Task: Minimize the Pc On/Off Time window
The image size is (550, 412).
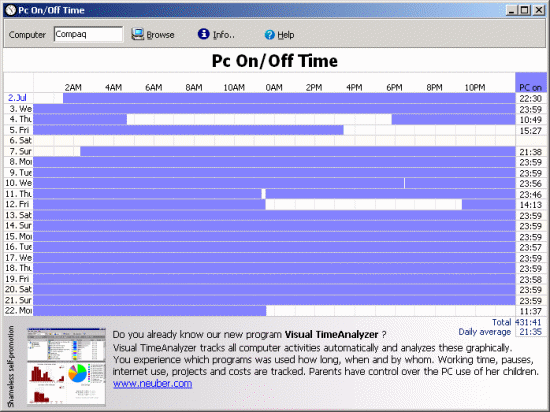Action: tap(512, 10)
